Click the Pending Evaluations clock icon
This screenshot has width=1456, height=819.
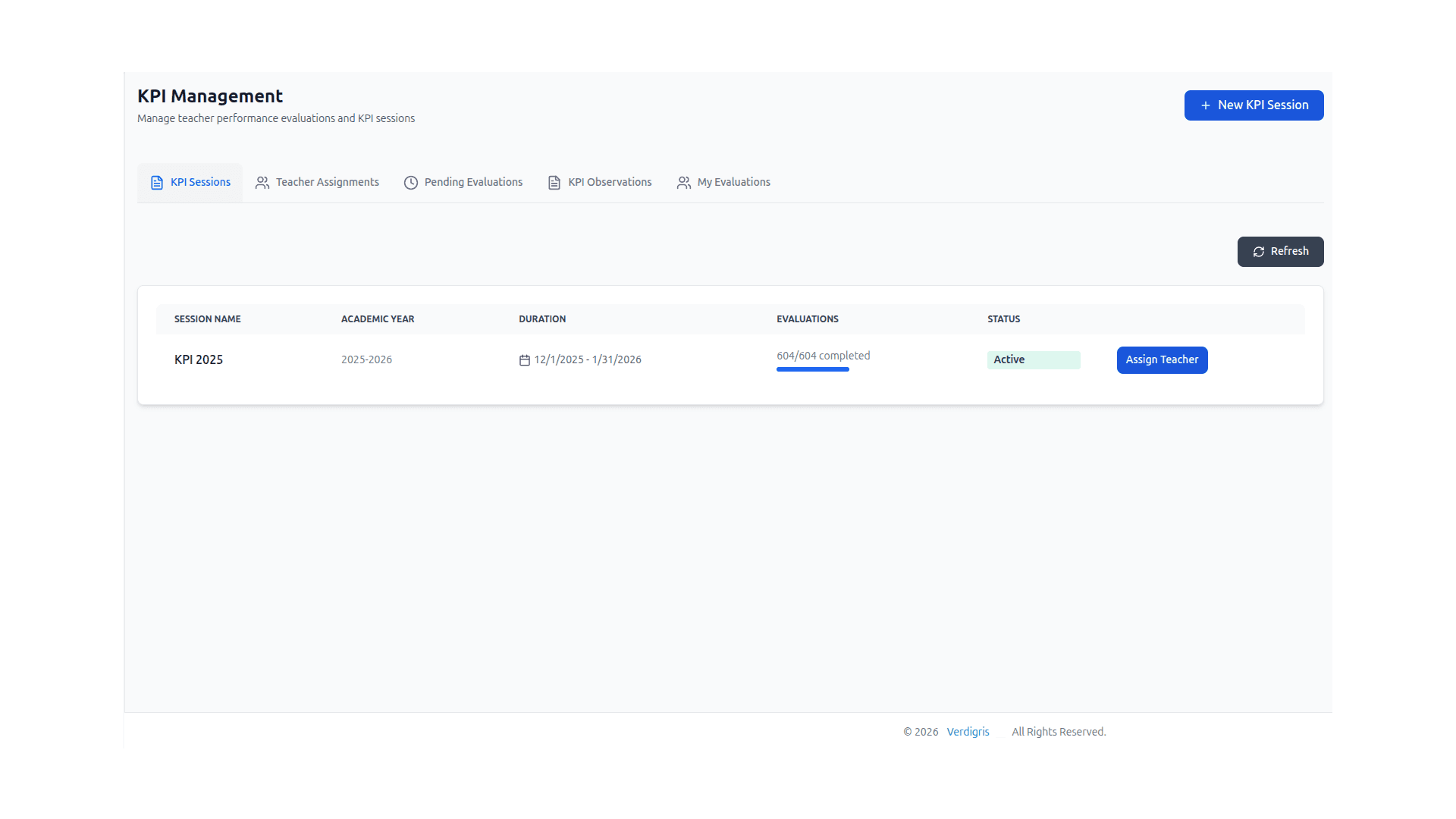(411, 183)
